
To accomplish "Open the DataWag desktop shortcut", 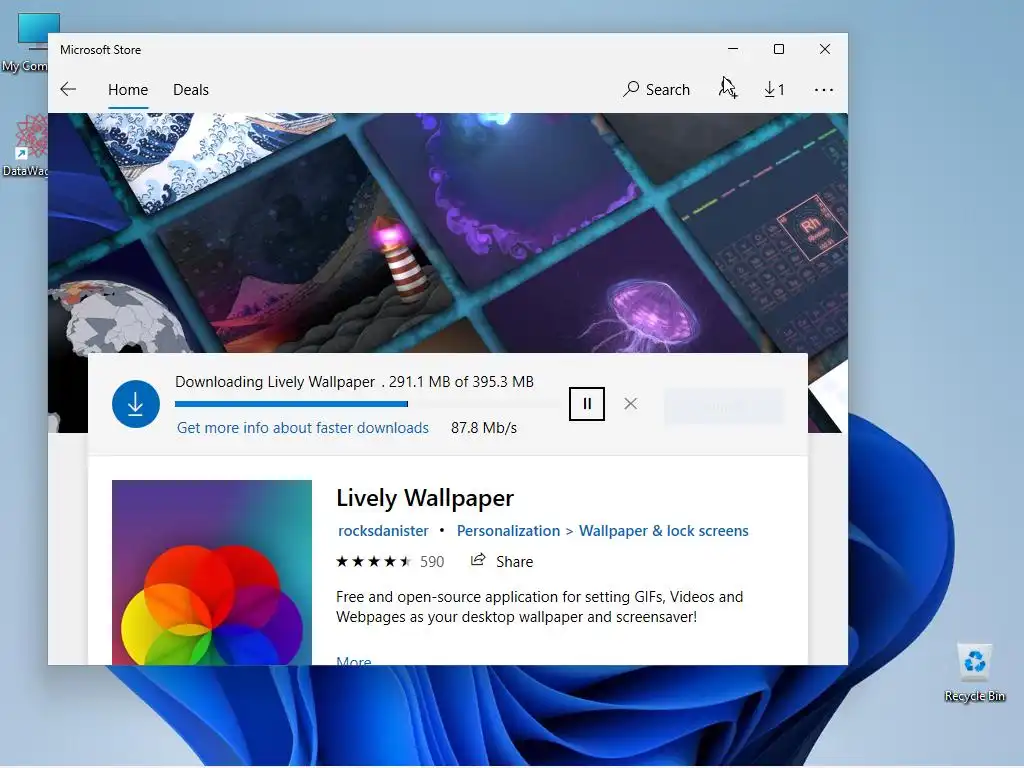I will (x=26, y=146).
